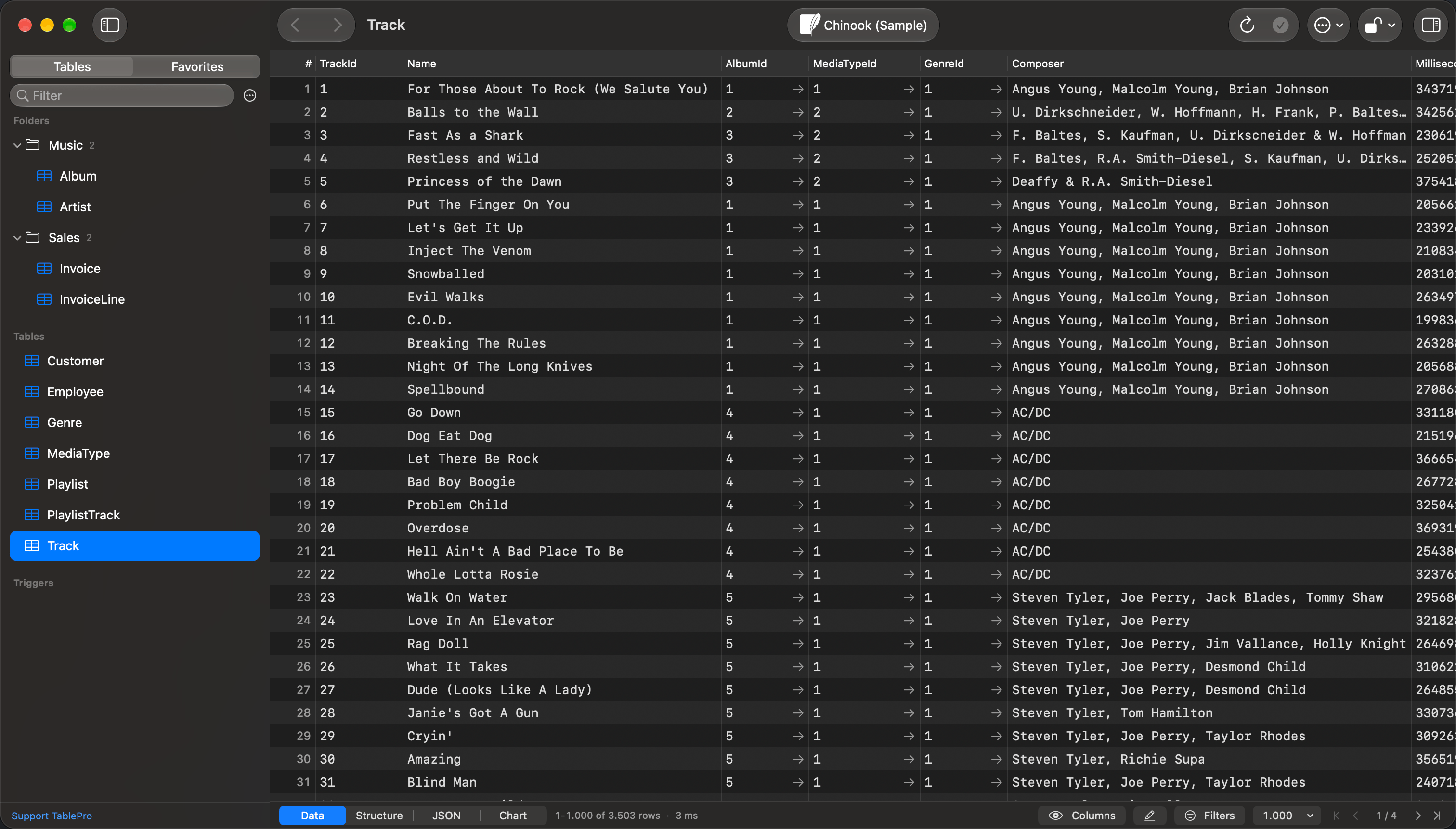Go to previous page icon
The width and height of the screenshot is (1456, 829).
click(x=1356, y=816)
